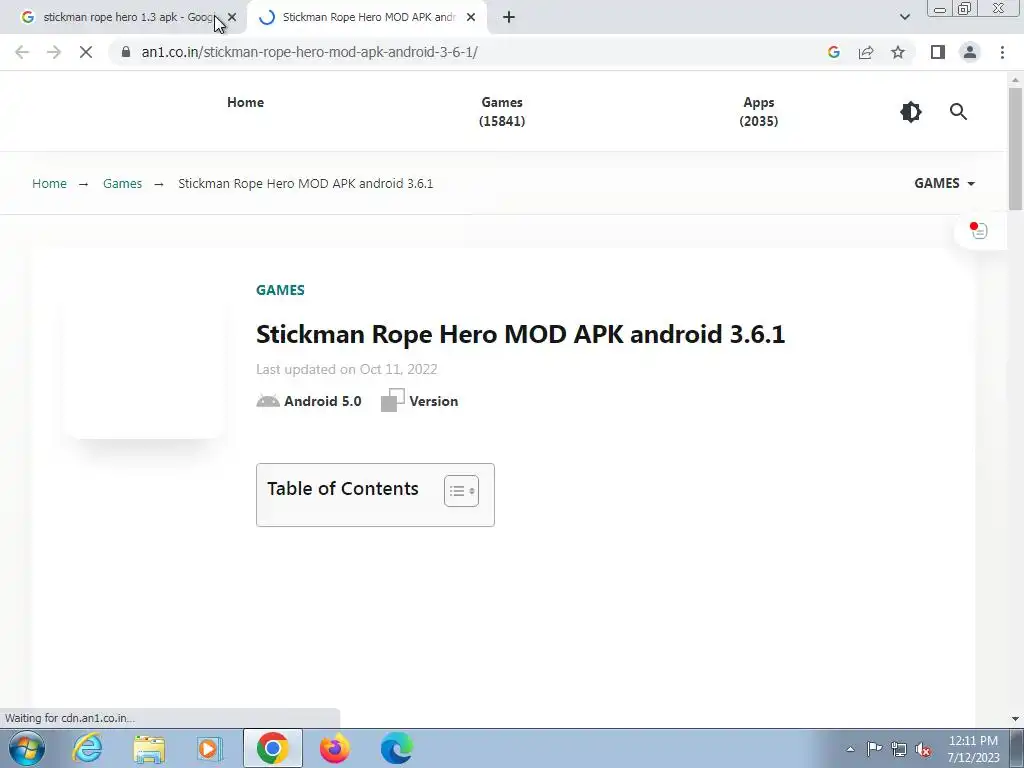This screenshot has width=1024, height=768.
Task: Open Chrome tab search chevron
Action: (x=904, y=17)
